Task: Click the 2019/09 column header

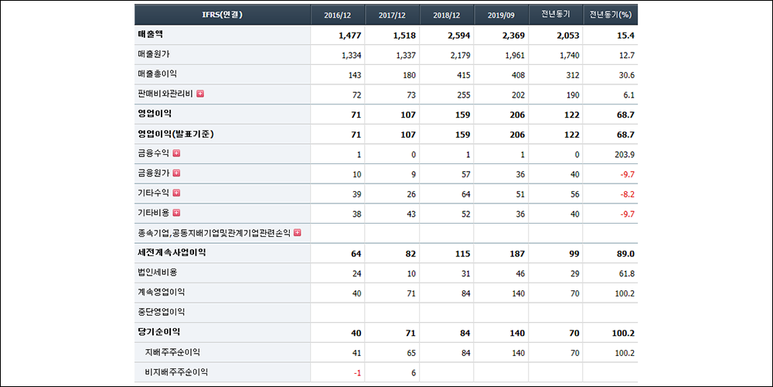Action: [x=501, y=15]
